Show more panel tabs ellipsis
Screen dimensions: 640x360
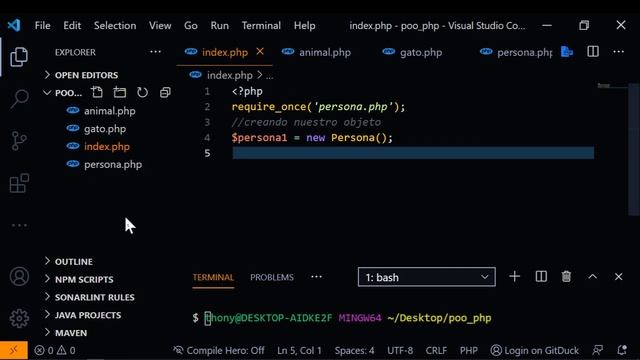coord(316,277)
